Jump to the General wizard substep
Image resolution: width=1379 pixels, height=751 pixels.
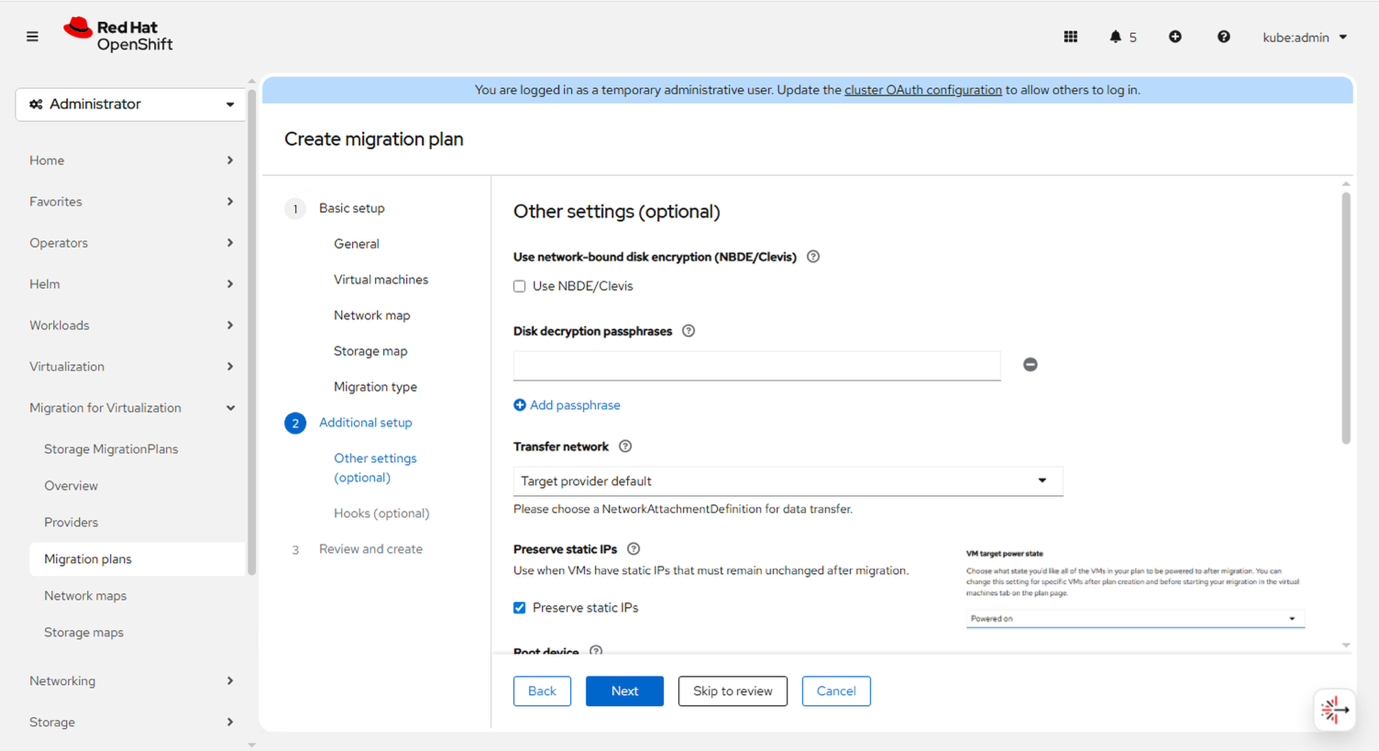point(356,244)
